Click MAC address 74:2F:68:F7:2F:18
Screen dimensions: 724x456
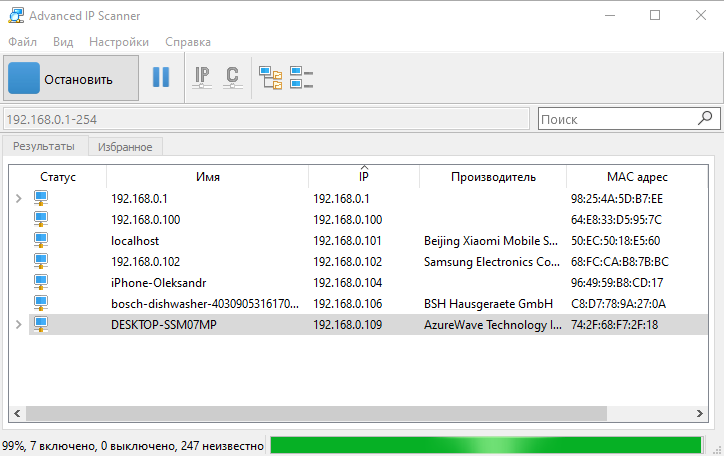point(614,324)
